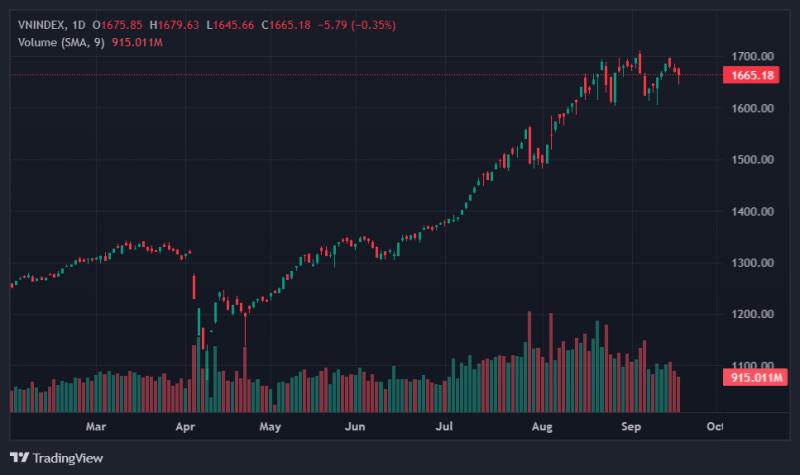Click the 915.011M volume value tag

click(x=755, y=378)
